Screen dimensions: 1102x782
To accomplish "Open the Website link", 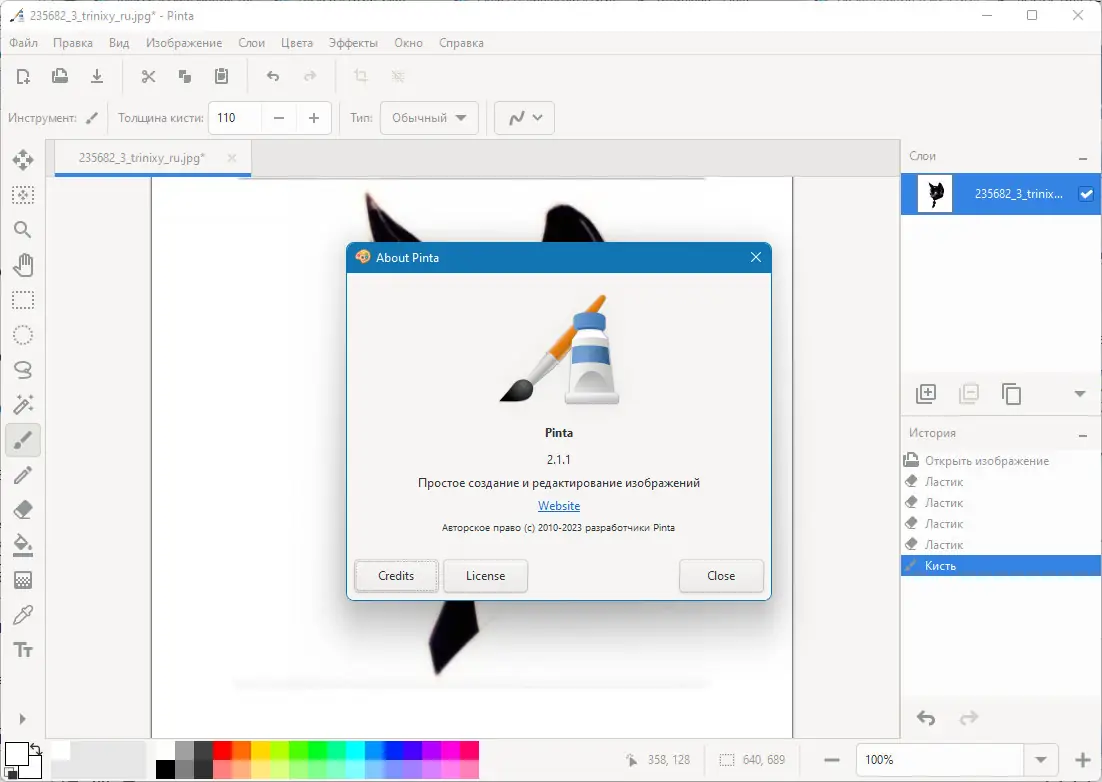I will coord(559,506).
